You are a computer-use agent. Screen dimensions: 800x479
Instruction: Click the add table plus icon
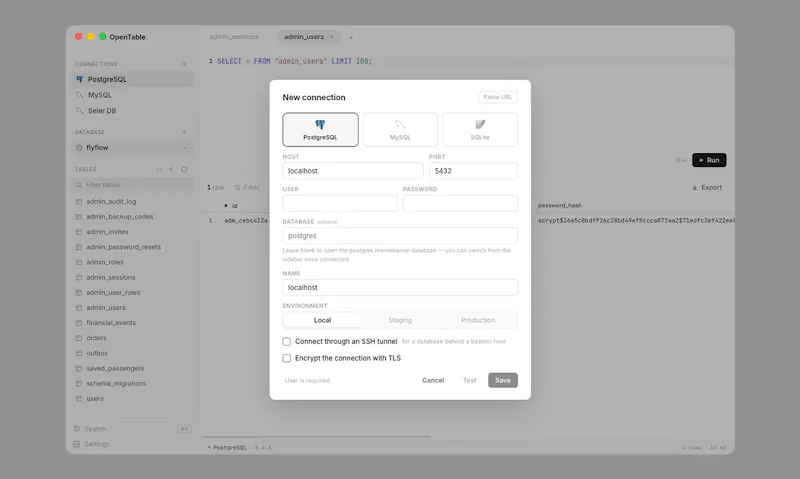[x=171, y=169]
